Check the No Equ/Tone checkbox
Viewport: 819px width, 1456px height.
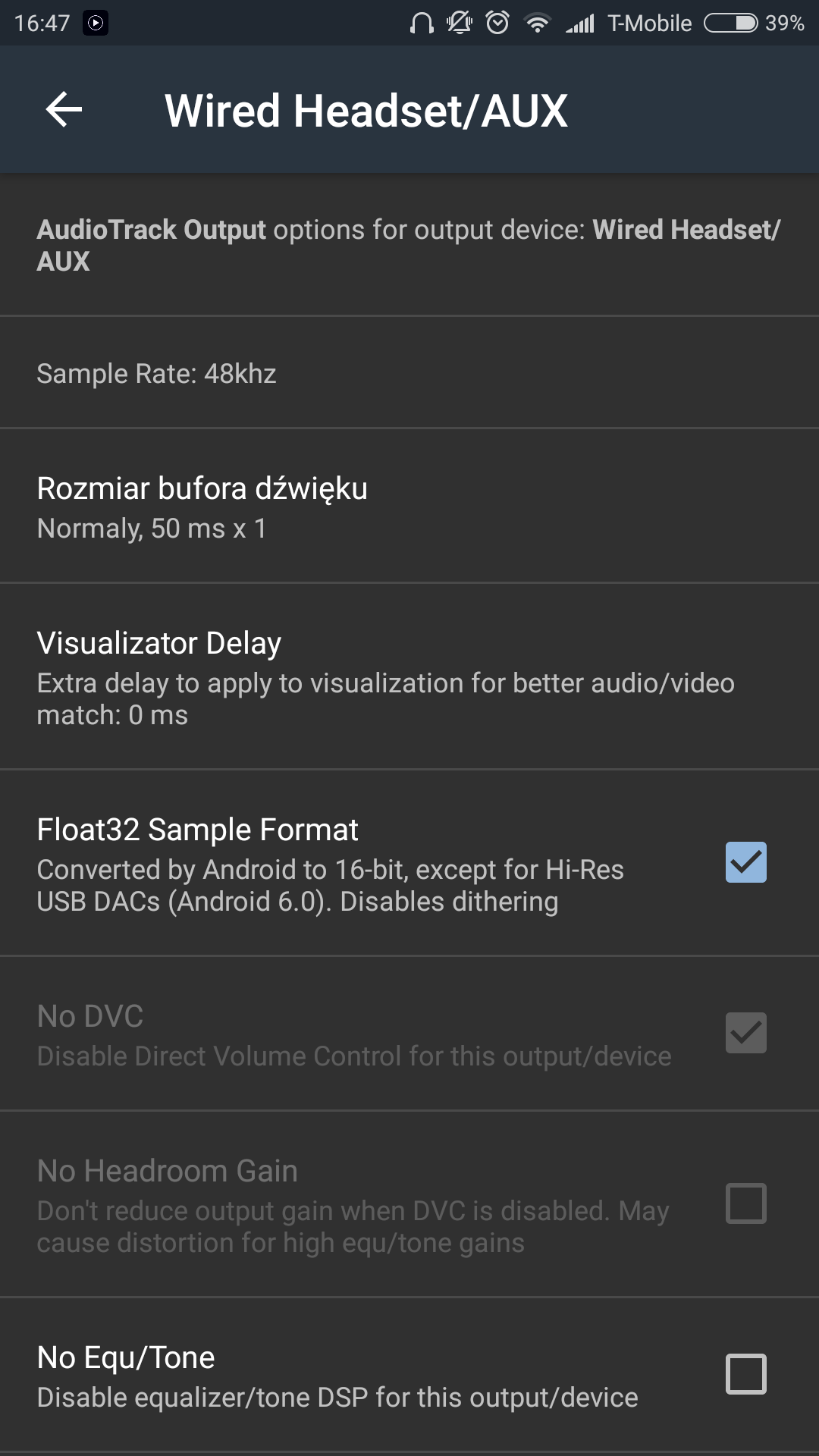746,1374
